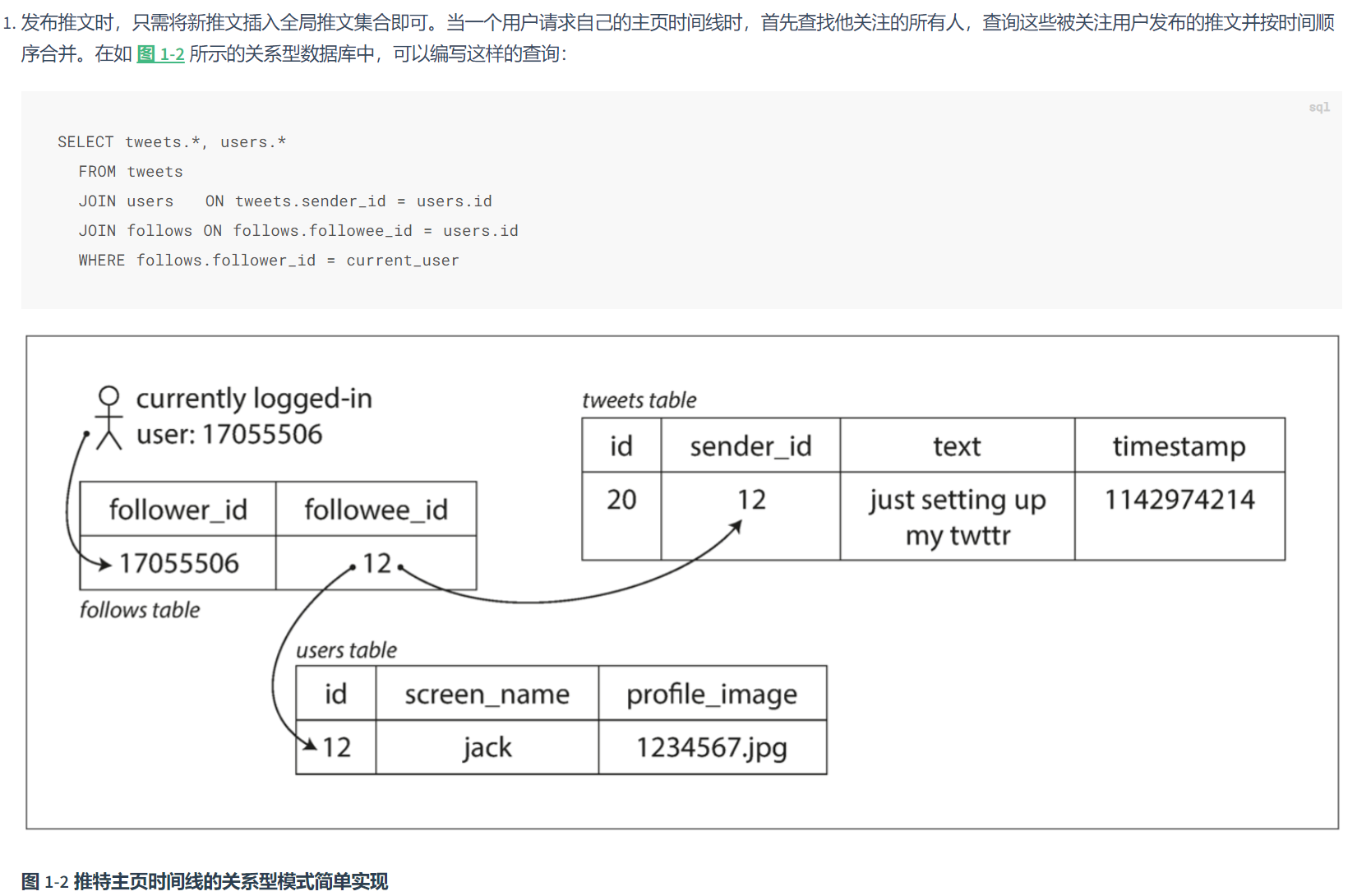The width and height of the screenshot is (1357, 896).
Task: Click the follower_id column header
Action: click(x=178, y=510)
